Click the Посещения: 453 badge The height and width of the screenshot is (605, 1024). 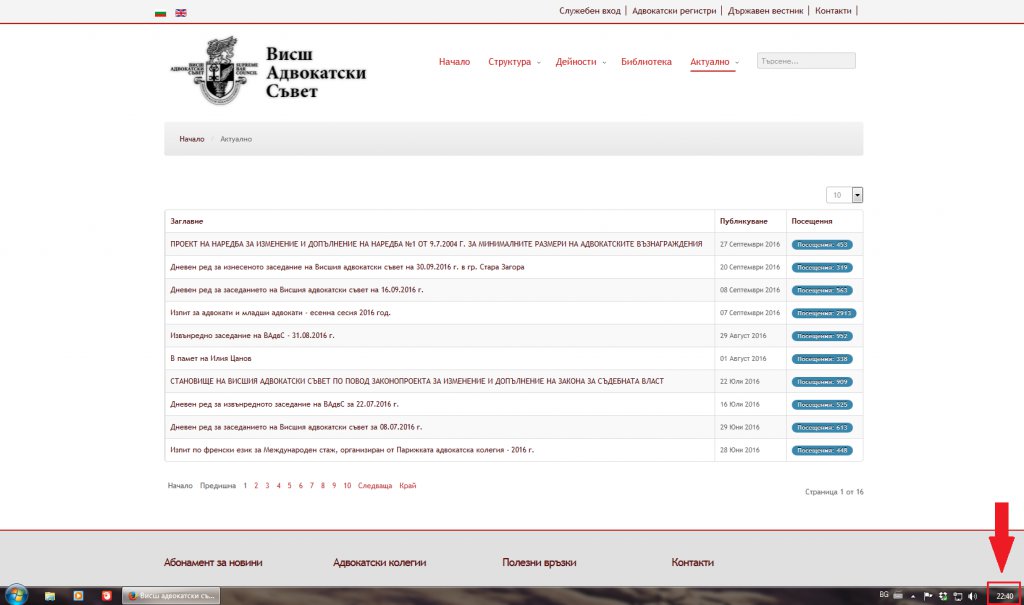822,245
